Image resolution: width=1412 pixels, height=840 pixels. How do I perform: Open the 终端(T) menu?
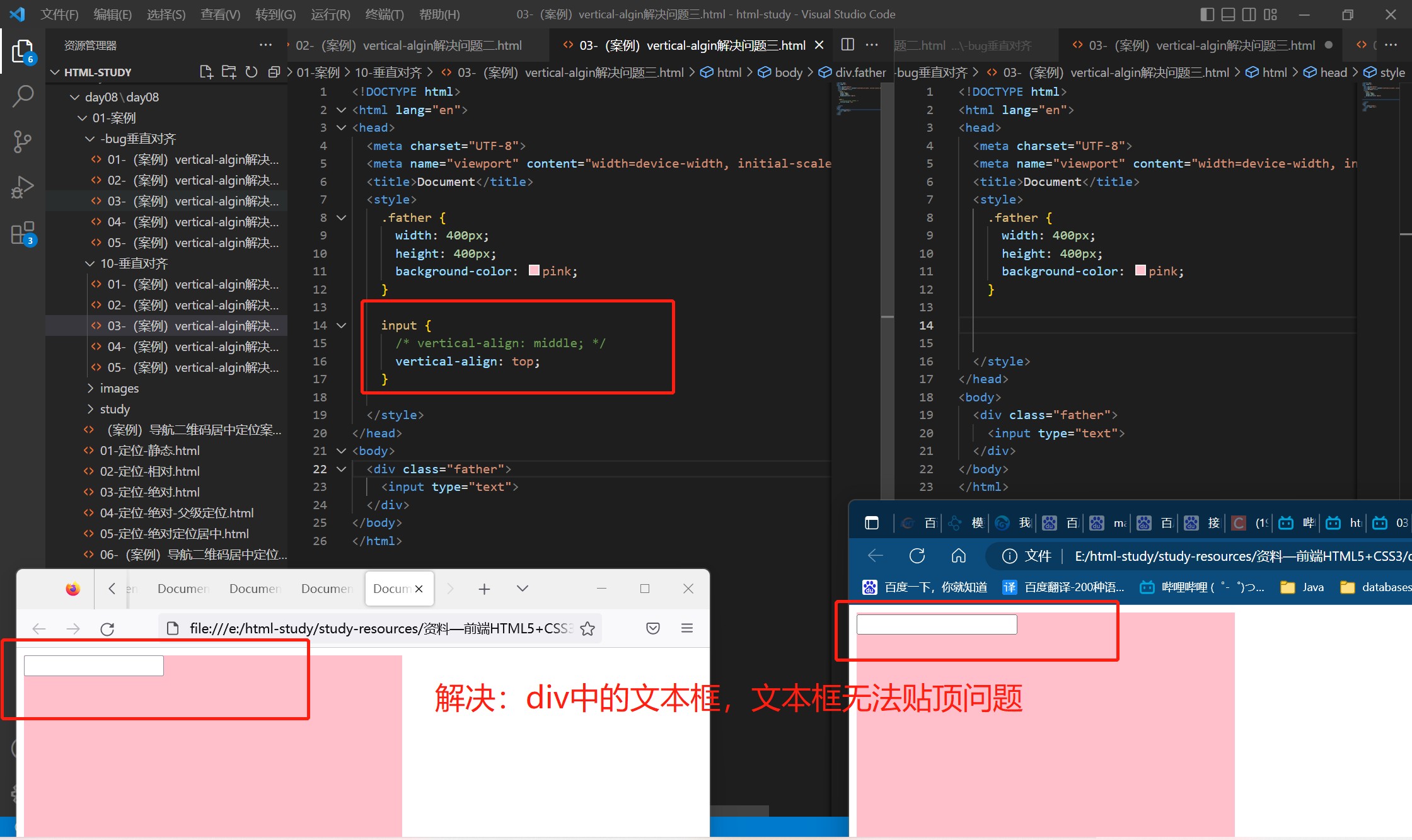point(384,14)
